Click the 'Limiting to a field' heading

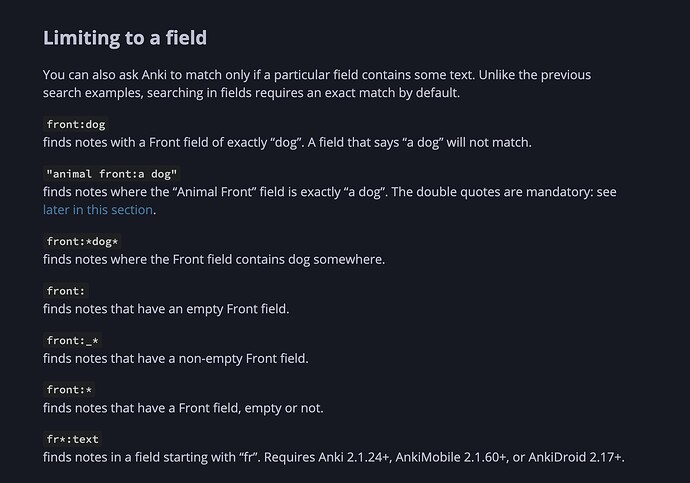coord(125,38)
